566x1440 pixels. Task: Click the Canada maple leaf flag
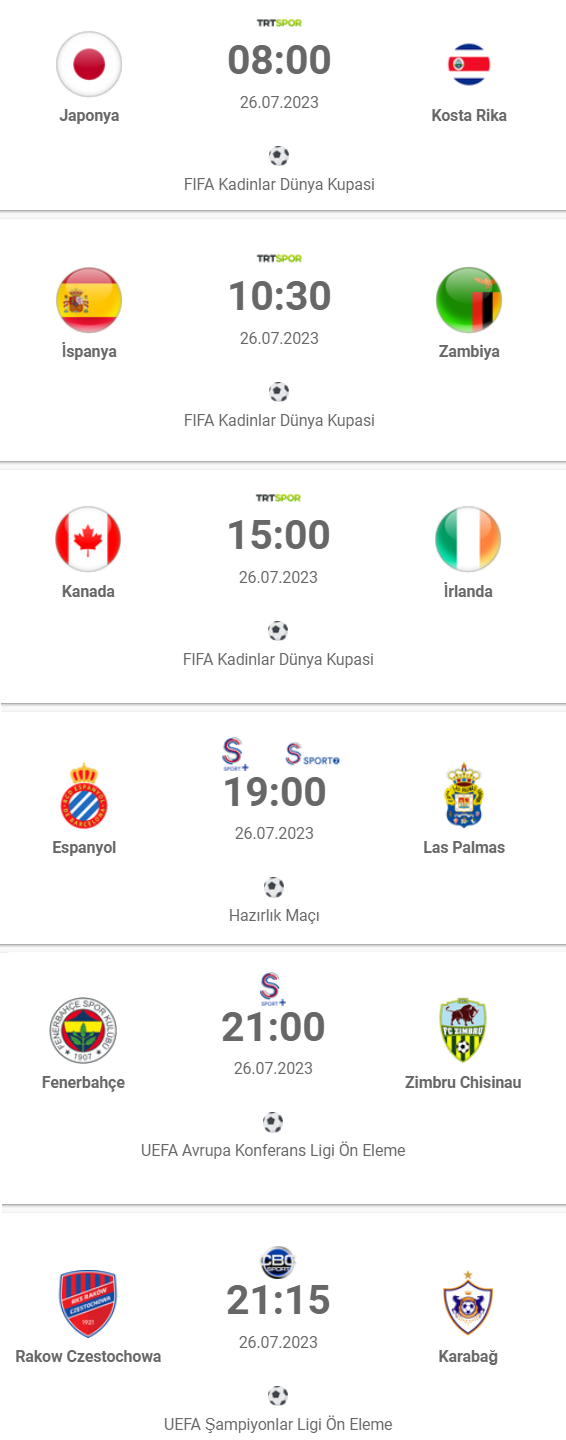coord(88,540)
